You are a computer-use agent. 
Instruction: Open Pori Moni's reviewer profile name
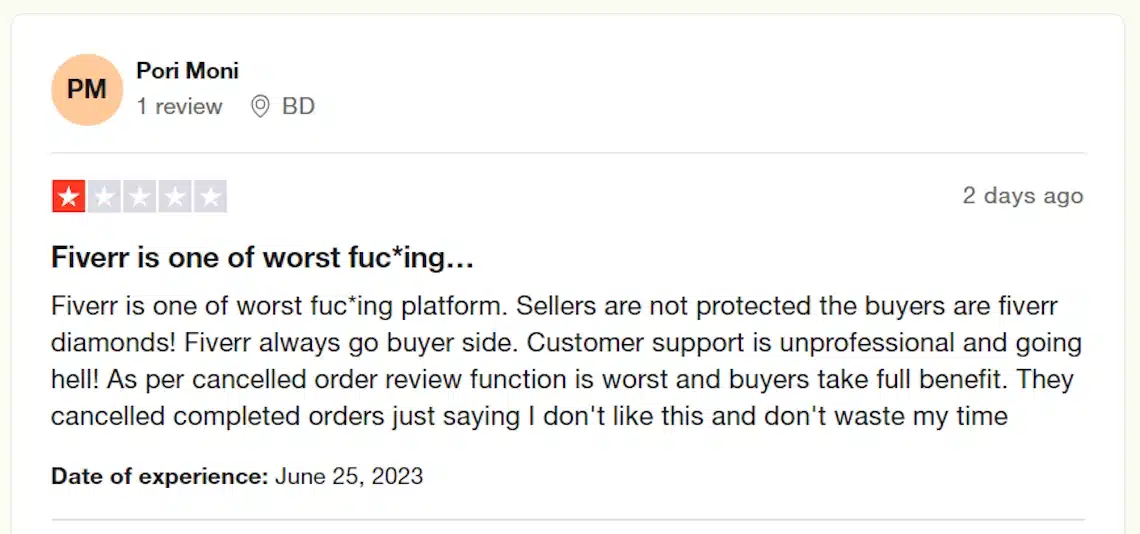[x=188, y=71]
